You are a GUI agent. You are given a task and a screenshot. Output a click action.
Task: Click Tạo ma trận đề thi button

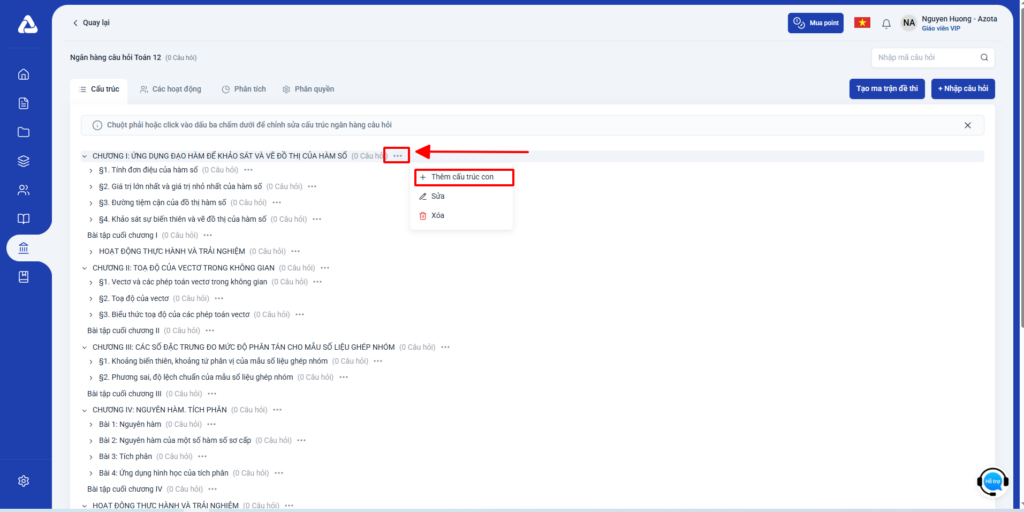click(x=886, y=89)
